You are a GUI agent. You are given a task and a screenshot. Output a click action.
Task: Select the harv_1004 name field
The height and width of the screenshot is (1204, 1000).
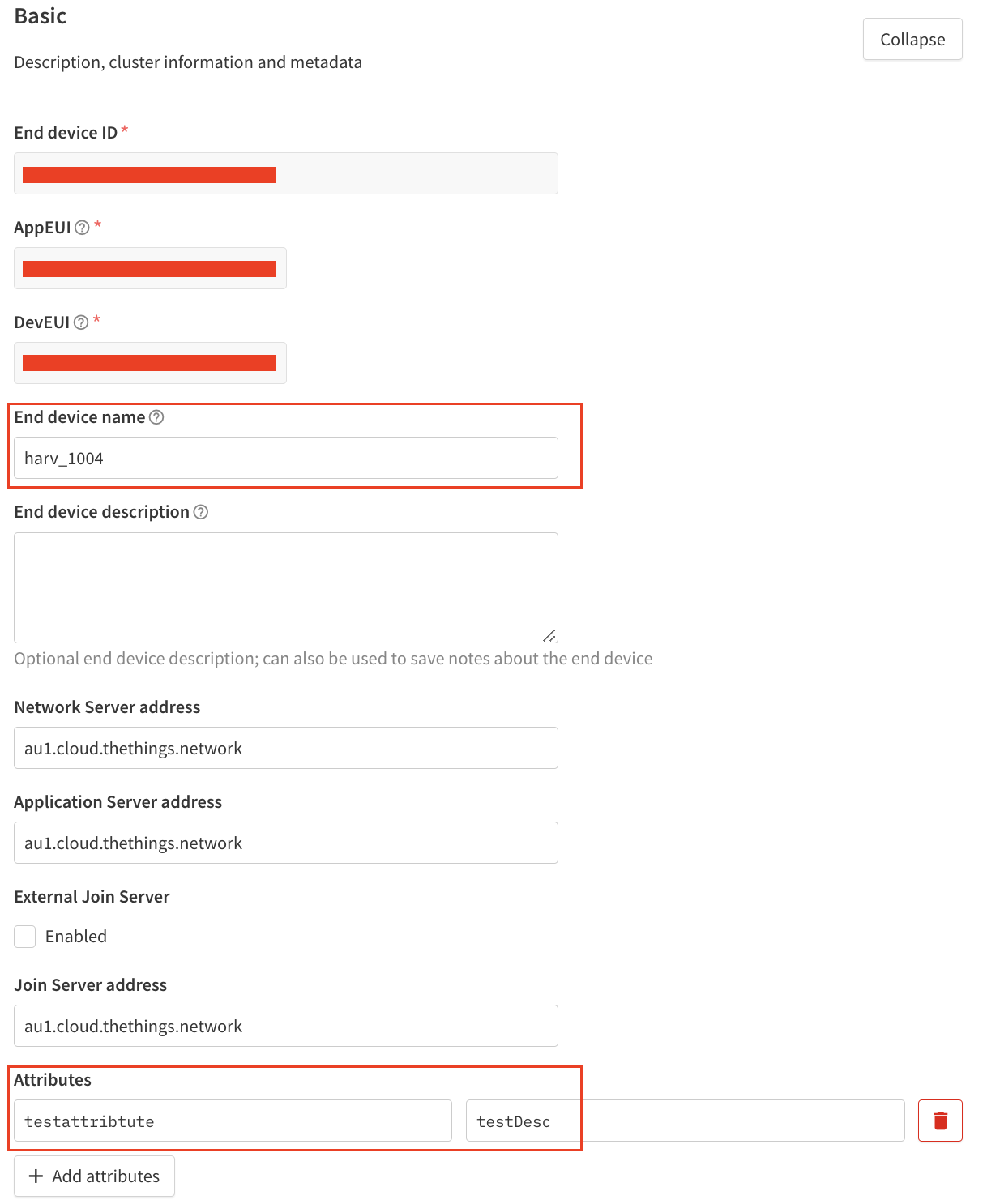[x=285, y=458]
